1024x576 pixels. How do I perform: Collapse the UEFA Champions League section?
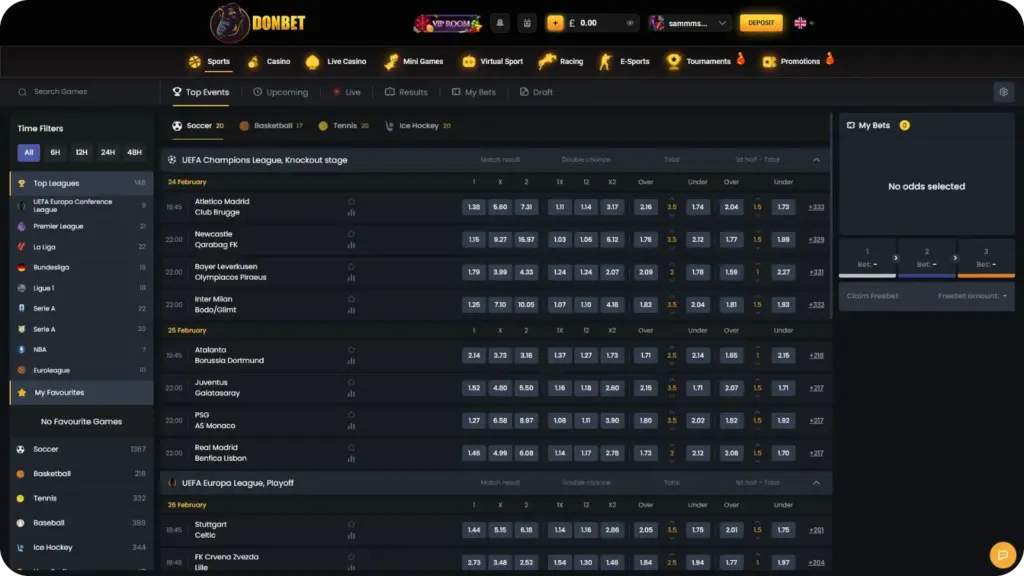(816, 160)
